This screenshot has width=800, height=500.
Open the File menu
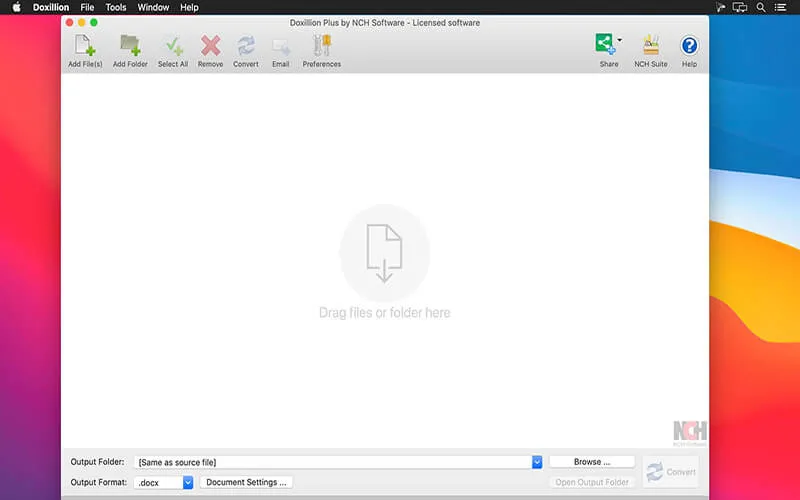pyautogui.click(x=87, y=7)
